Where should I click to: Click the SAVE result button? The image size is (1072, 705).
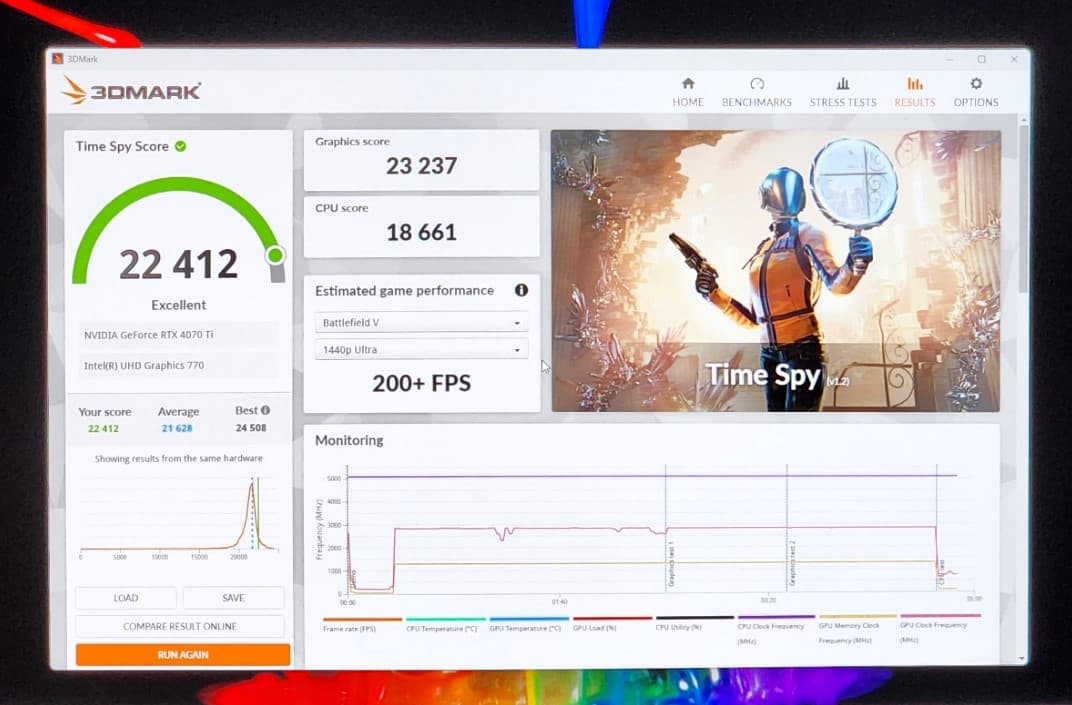point(233,598)
